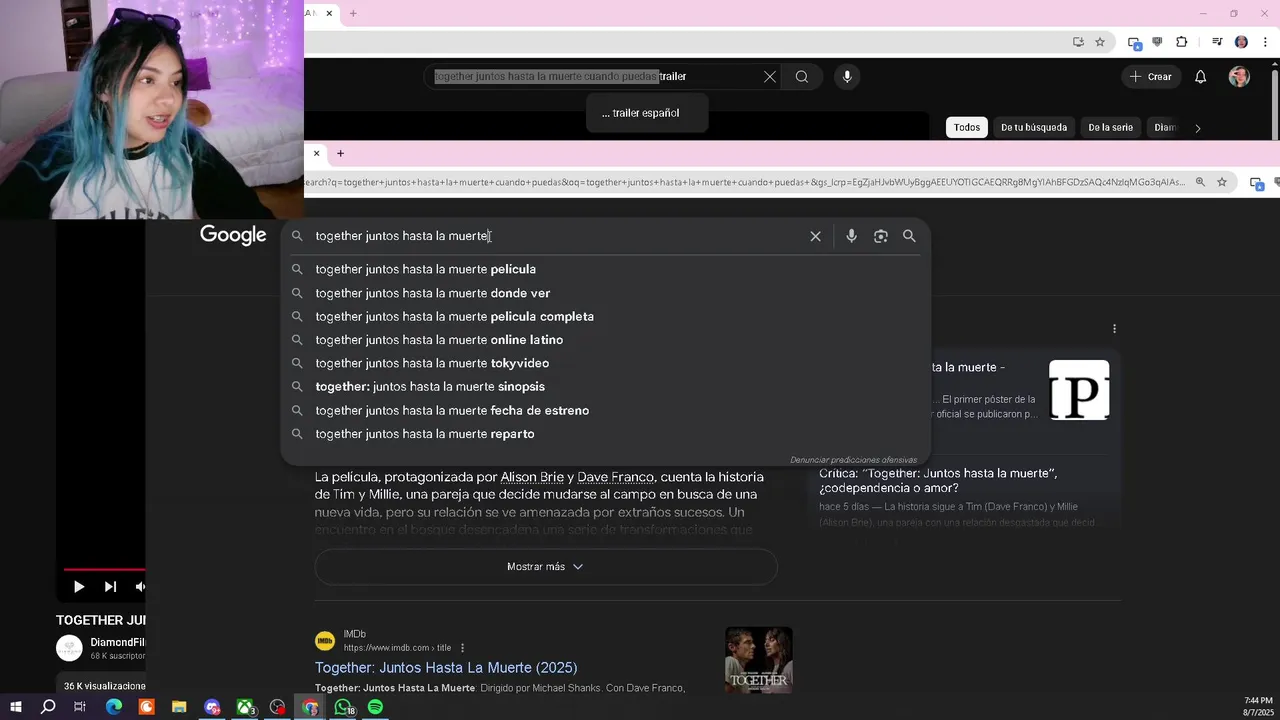Open File Explorer from taskbar
Image resolution: width=1280 pixels, height=720 pixels.
(x=179, y=707)
